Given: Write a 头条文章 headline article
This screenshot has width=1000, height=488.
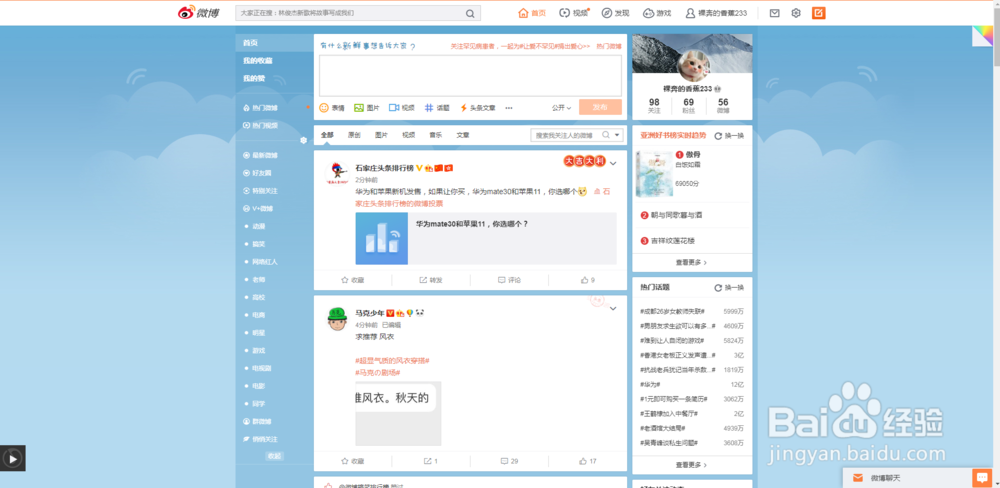Looking at the screenshot, I should (x=477, y=108).
